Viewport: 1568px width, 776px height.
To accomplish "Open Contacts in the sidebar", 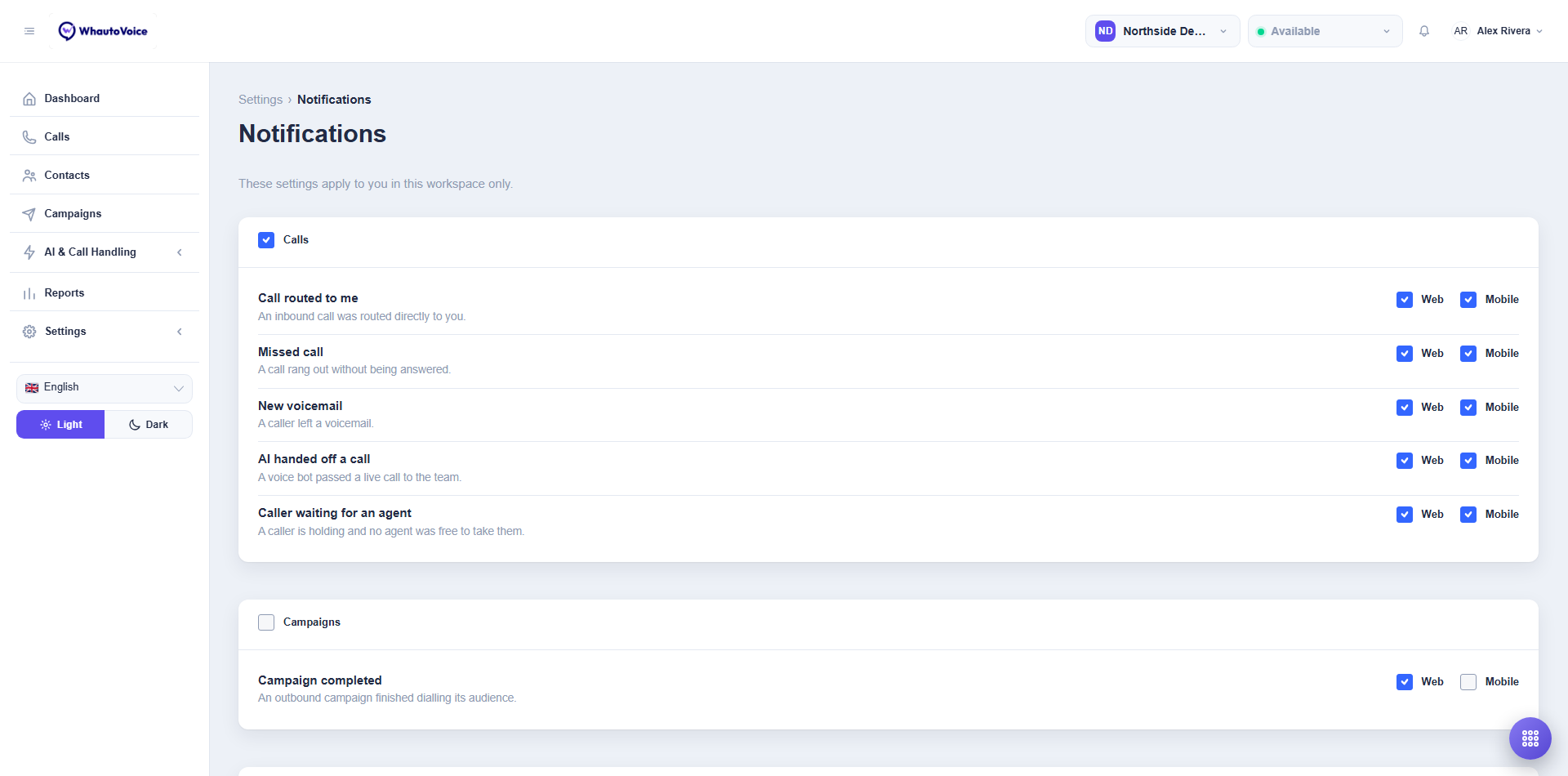I will click(x=105, y=176).
